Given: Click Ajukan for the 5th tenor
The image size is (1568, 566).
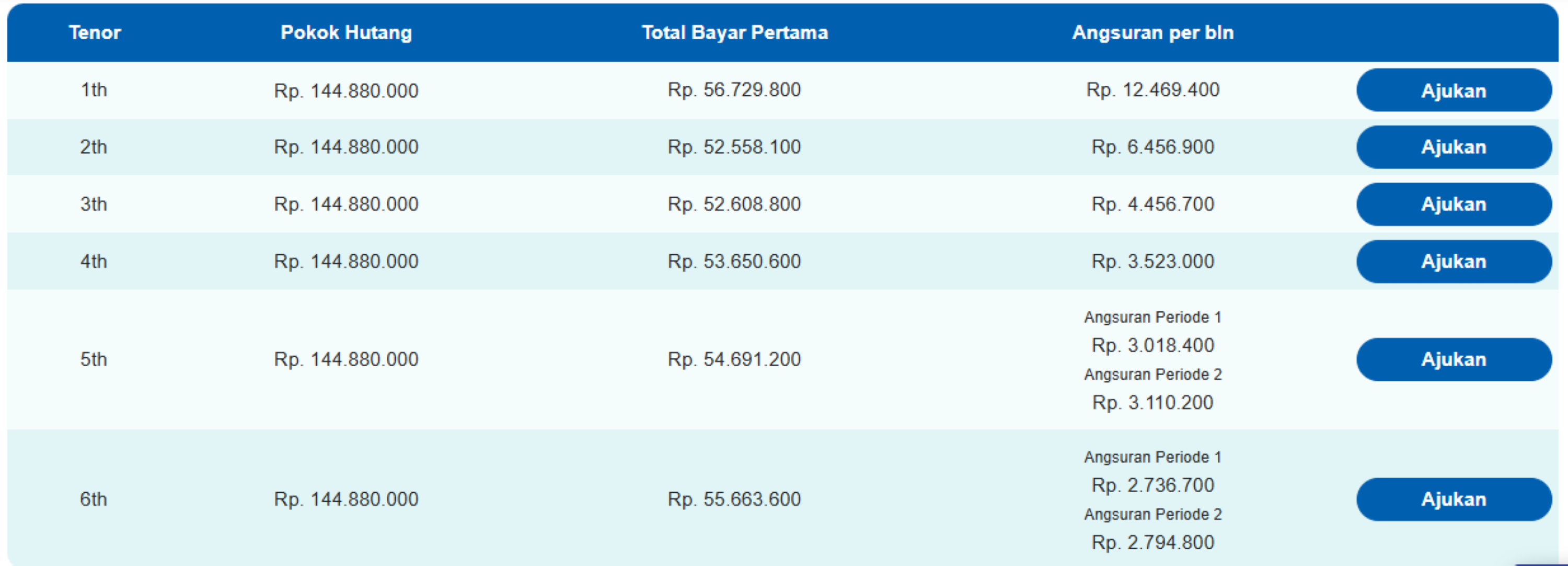Looking at the screenshot, I should coord(1454,359).
